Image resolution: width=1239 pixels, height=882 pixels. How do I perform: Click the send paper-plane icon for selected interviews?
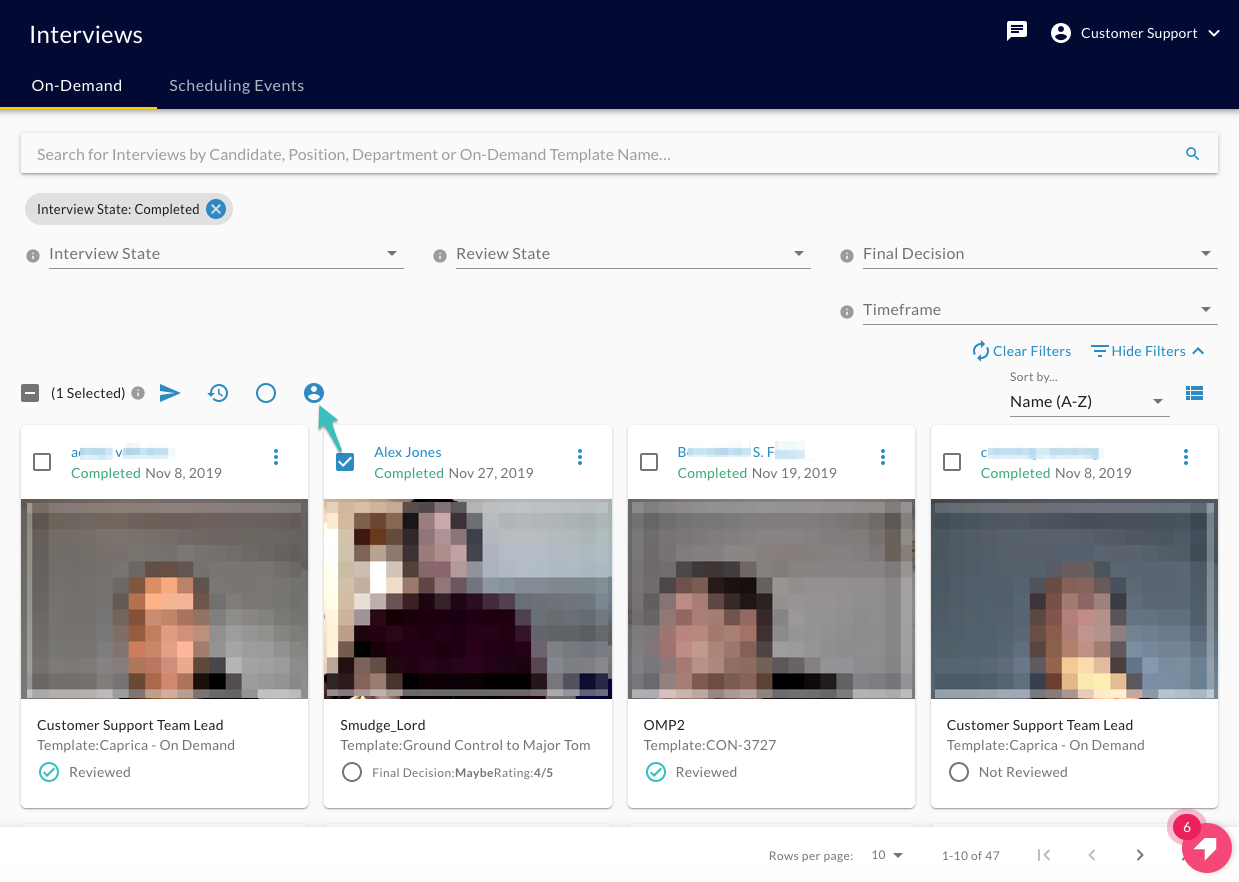click(170, 393)
